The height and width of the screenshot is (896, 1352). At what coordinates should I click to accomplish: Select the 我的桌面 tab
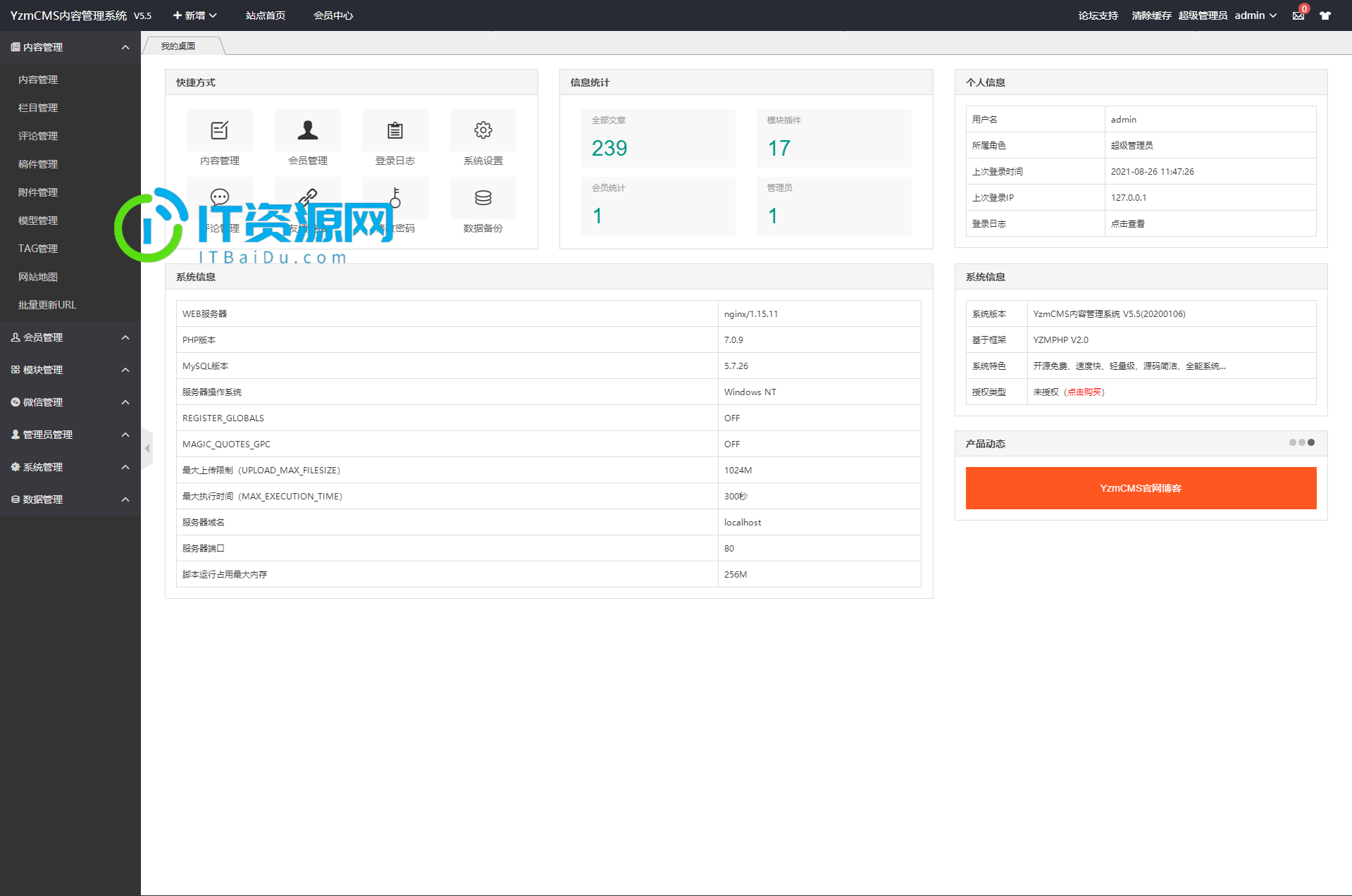179,46
